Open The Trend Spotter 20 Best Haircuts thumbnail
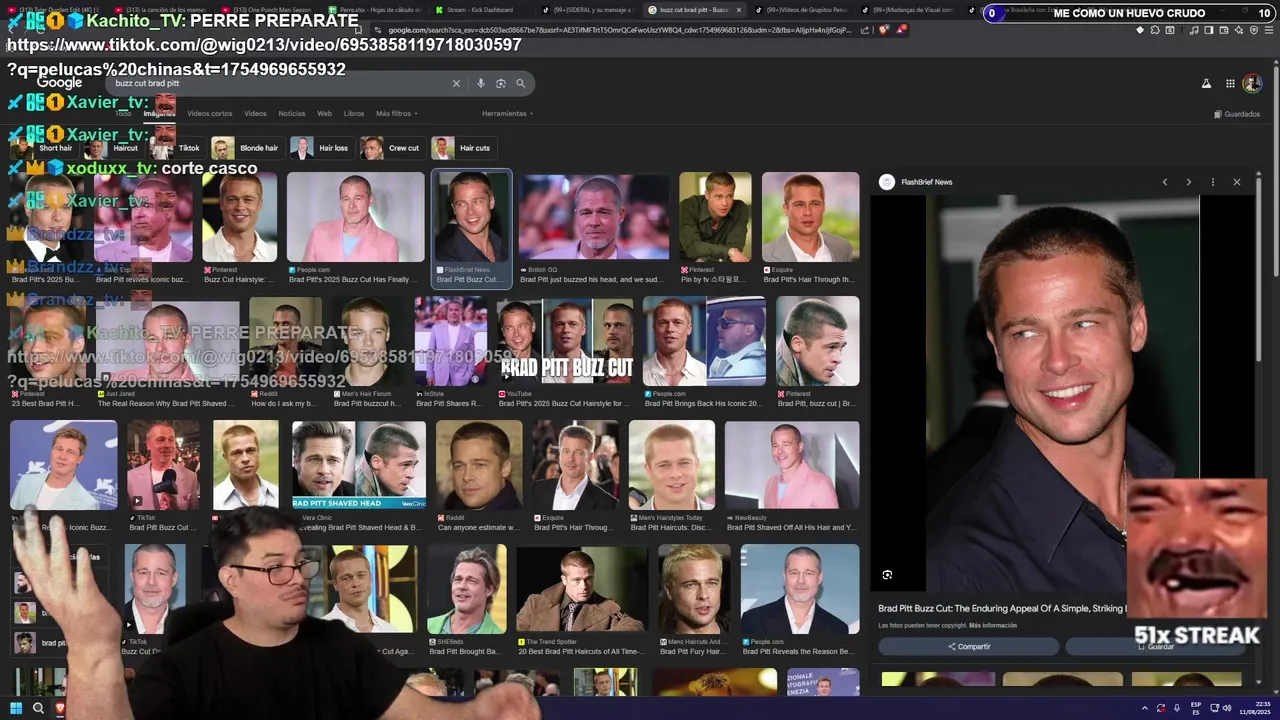The height and width of the screenshot is (720, 1280). tap(581, 589)
